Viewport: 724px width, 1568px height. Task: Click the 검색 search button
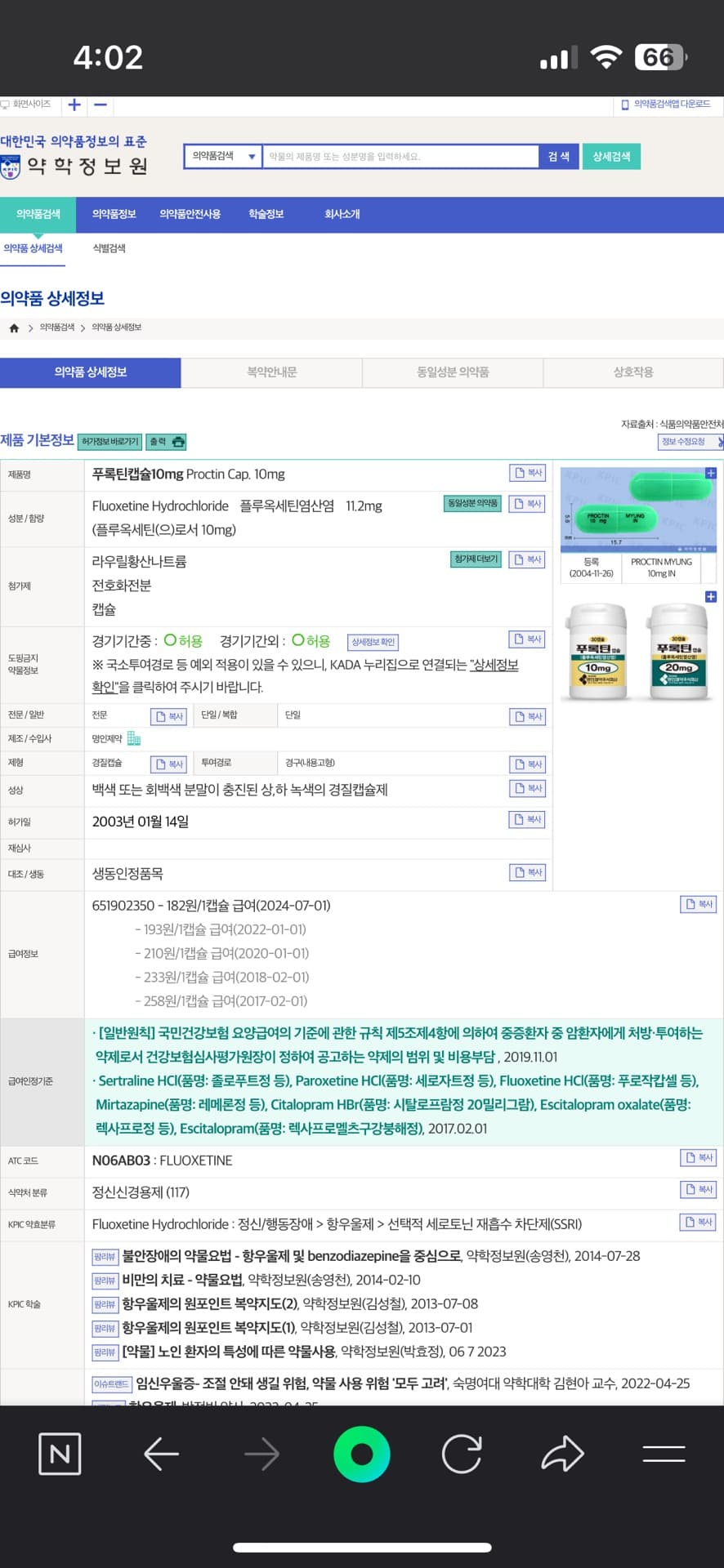pos(559,156)
